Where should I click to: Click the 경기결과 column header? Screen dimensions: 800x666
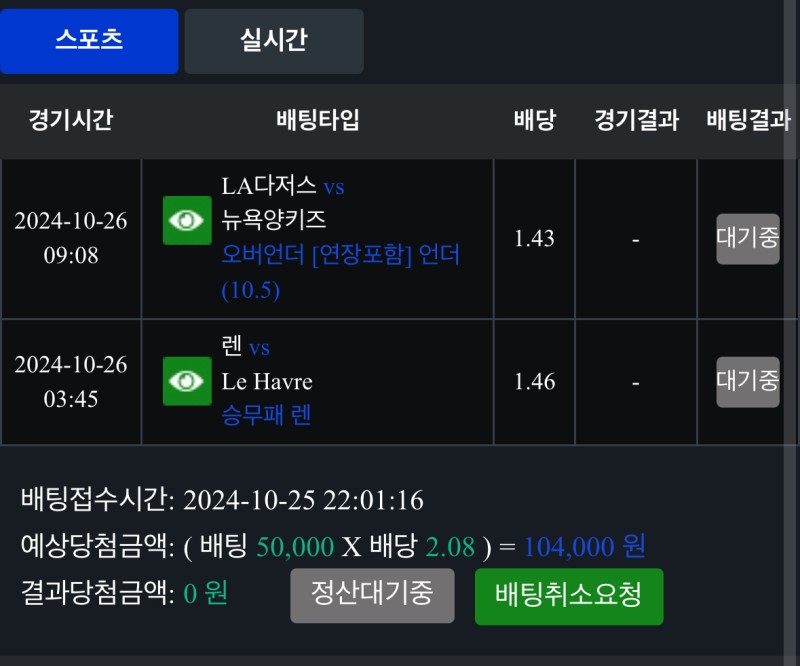[x=636, y=121]
